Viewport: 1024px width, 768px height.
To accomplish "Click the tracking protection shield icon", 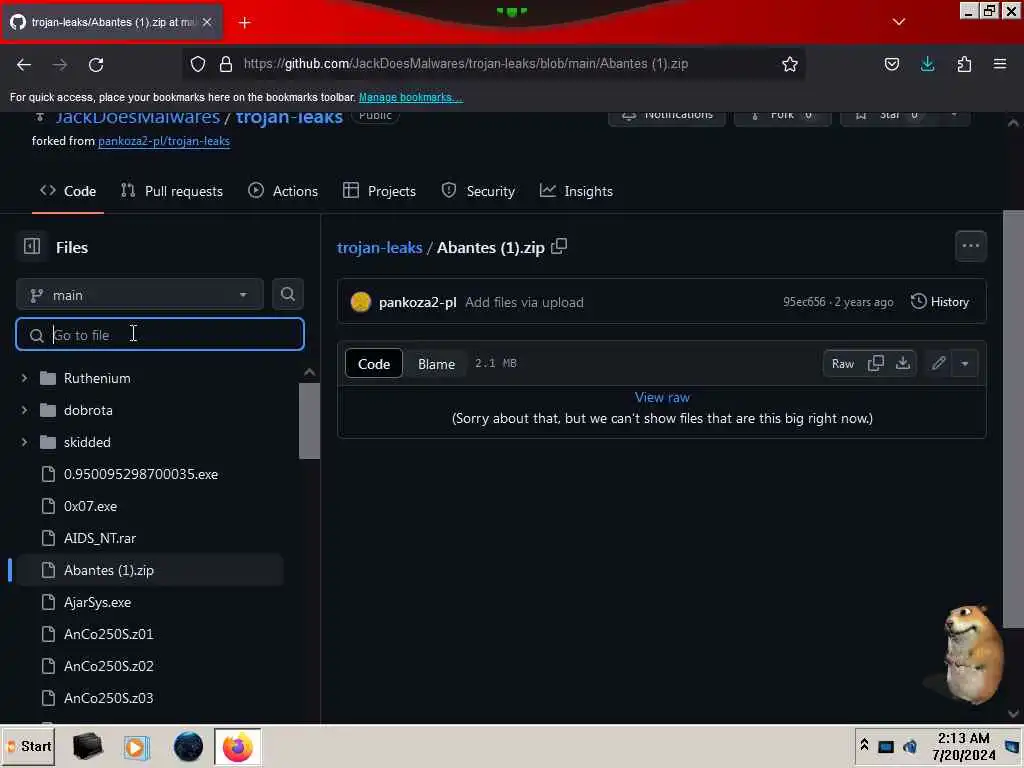I will 198,64.
